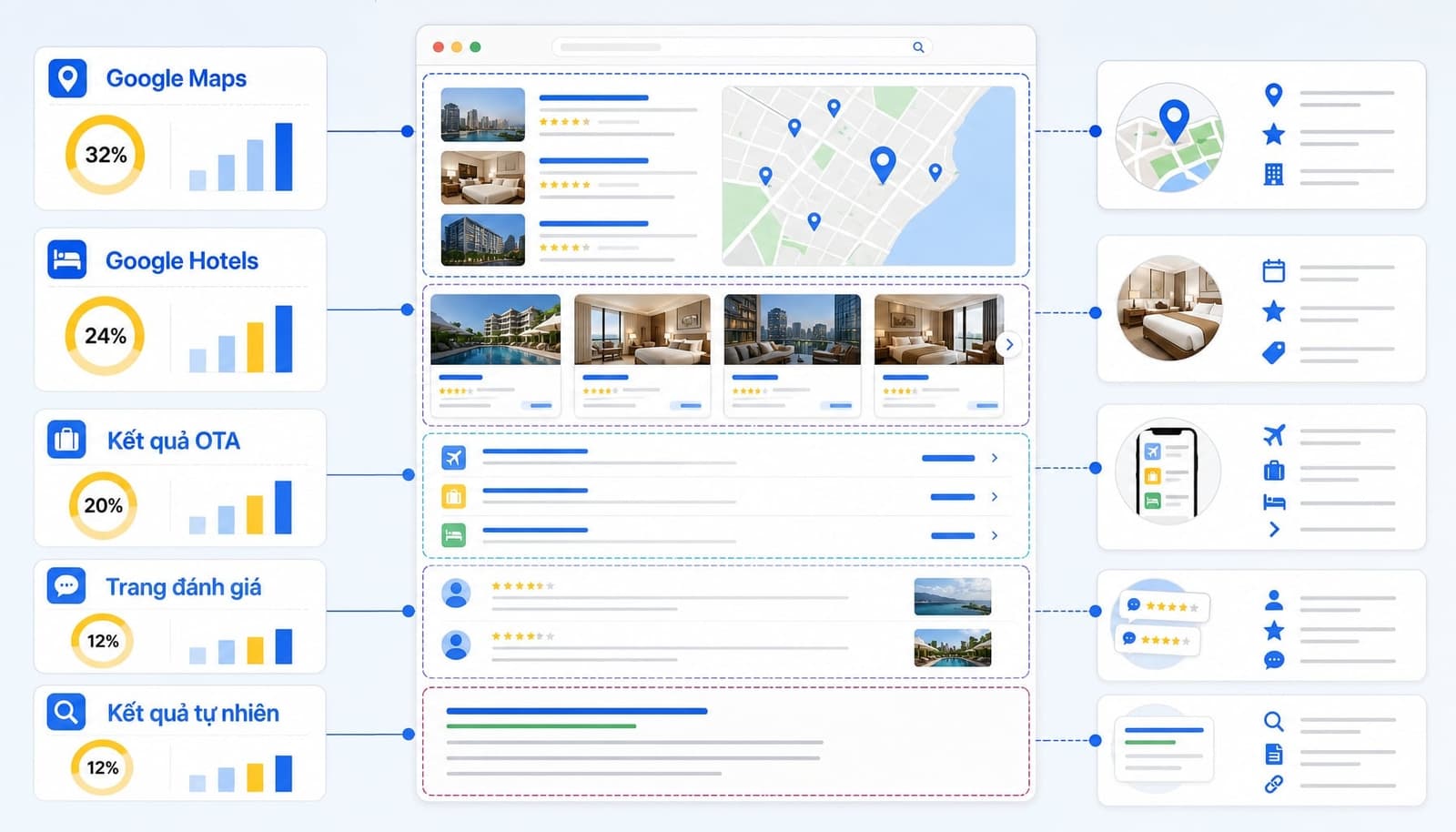Click the Kết quả OTA heading text
Screen dimensions: 1456x832
pos(174,441)
